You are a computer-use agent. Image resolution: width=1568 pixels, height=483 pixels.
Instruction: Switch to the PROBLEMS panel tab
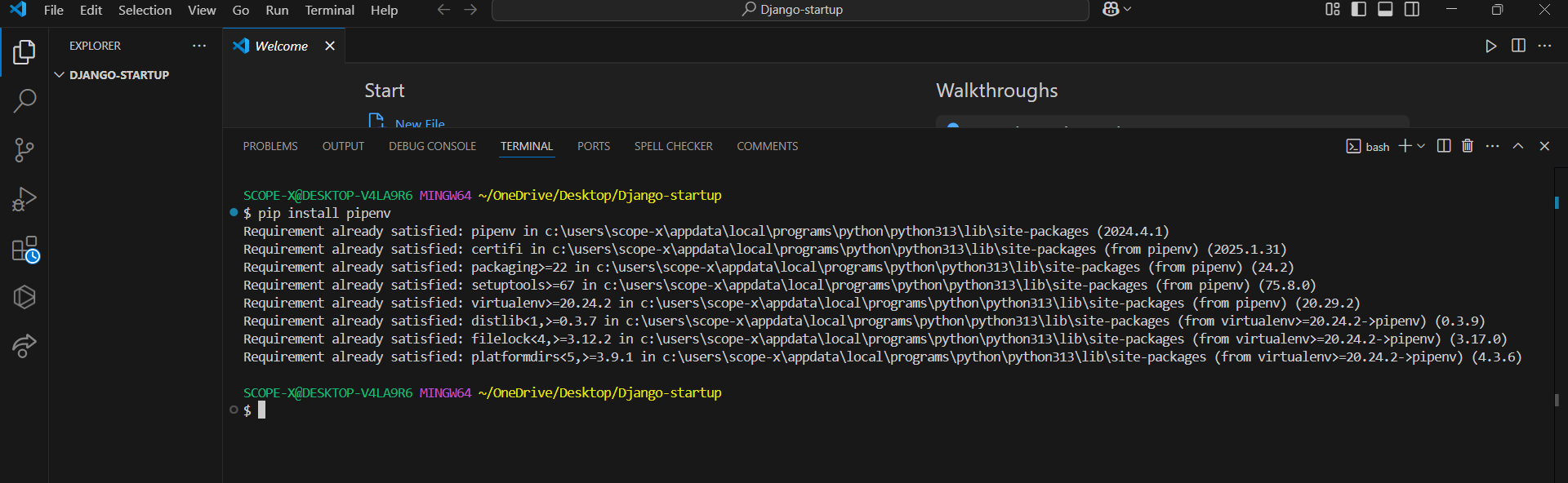(270, 146)
